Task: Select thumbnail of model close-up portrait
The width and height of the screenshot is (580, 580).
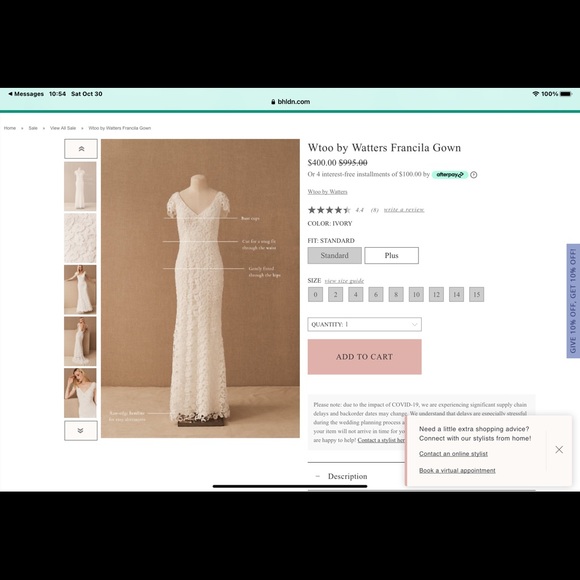Action: [x=80, y=393]
